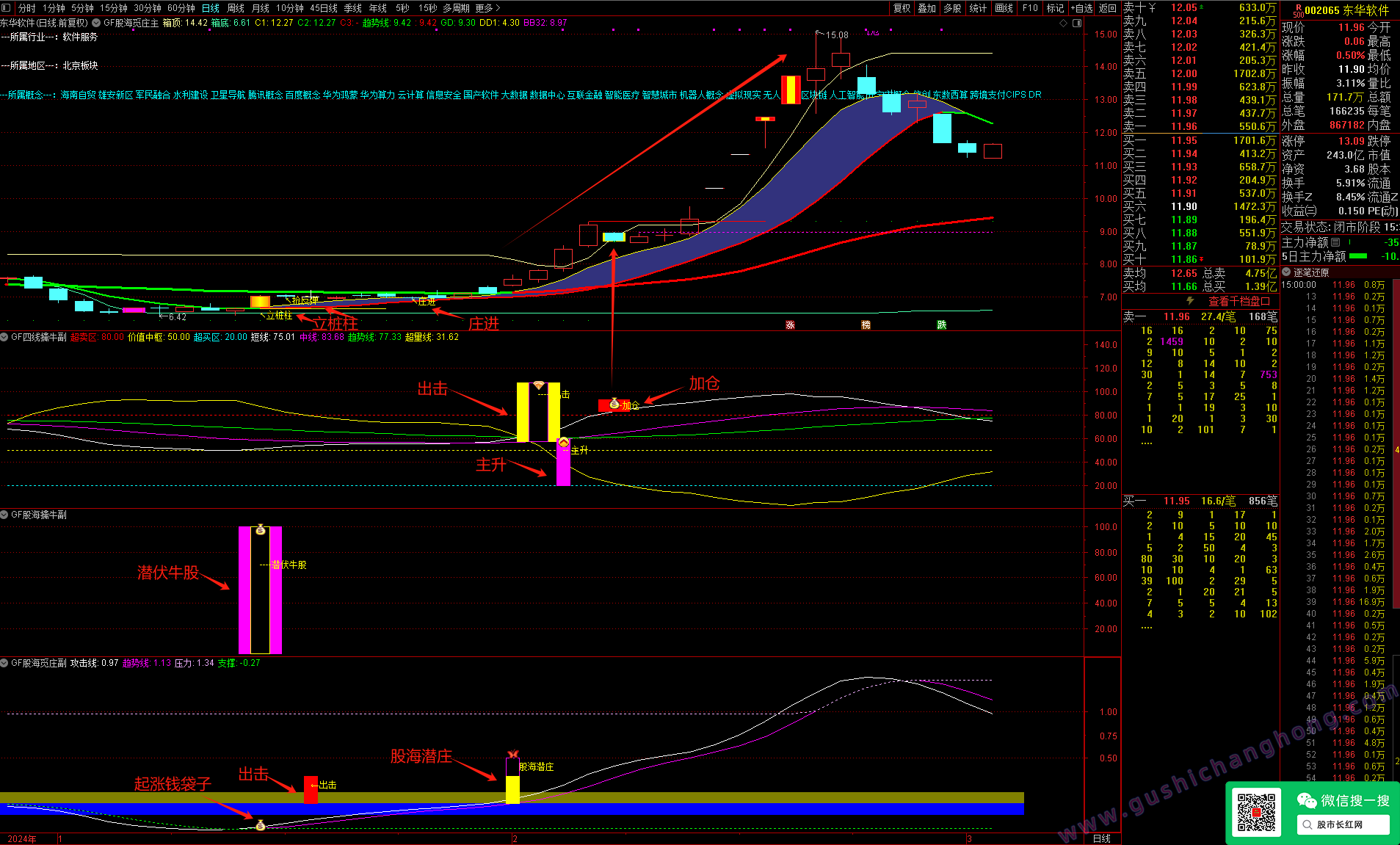The width and height of the screenshot is (1400, 845).
Task: Click the 5日主力净额 green bar
Action: (x=1359, y=256)
